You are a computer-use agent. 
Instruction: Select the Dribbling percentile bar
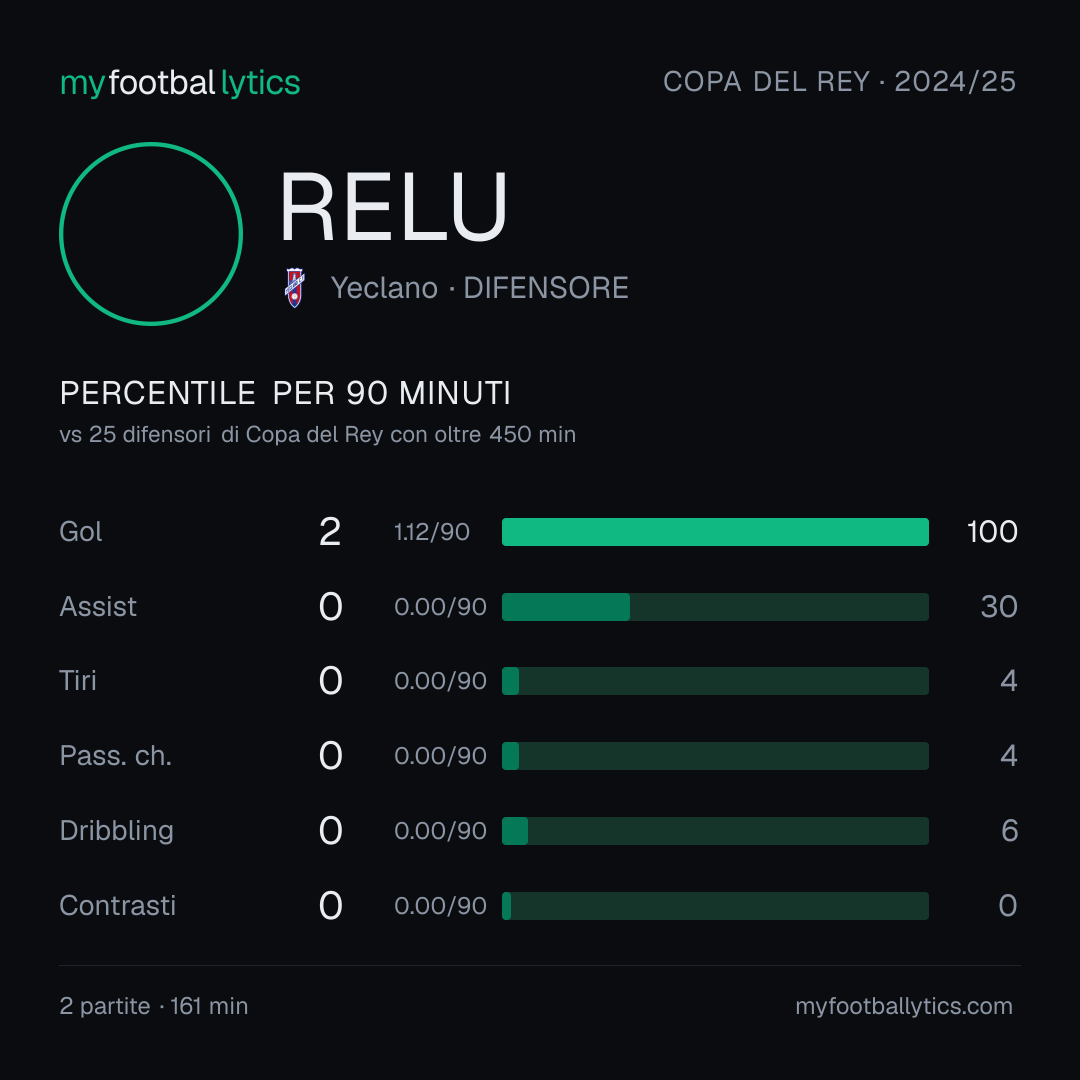coord(715,831)
